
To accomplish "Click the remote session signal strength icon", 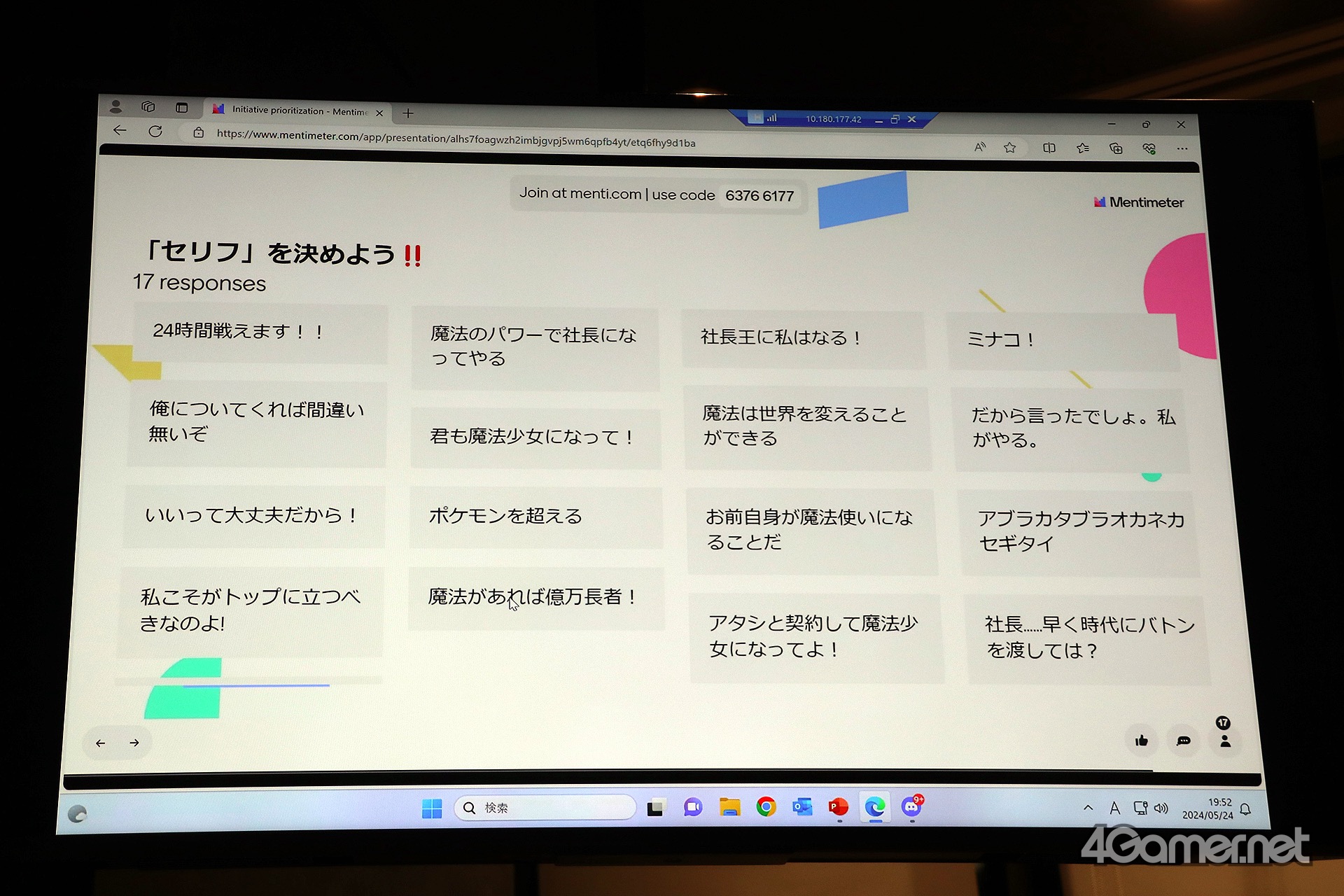I will [771, 118].
